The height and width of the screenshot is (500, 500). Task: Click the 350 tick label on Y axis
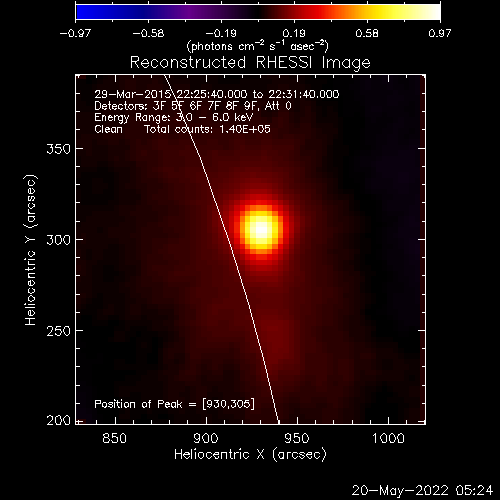(59, 149)
